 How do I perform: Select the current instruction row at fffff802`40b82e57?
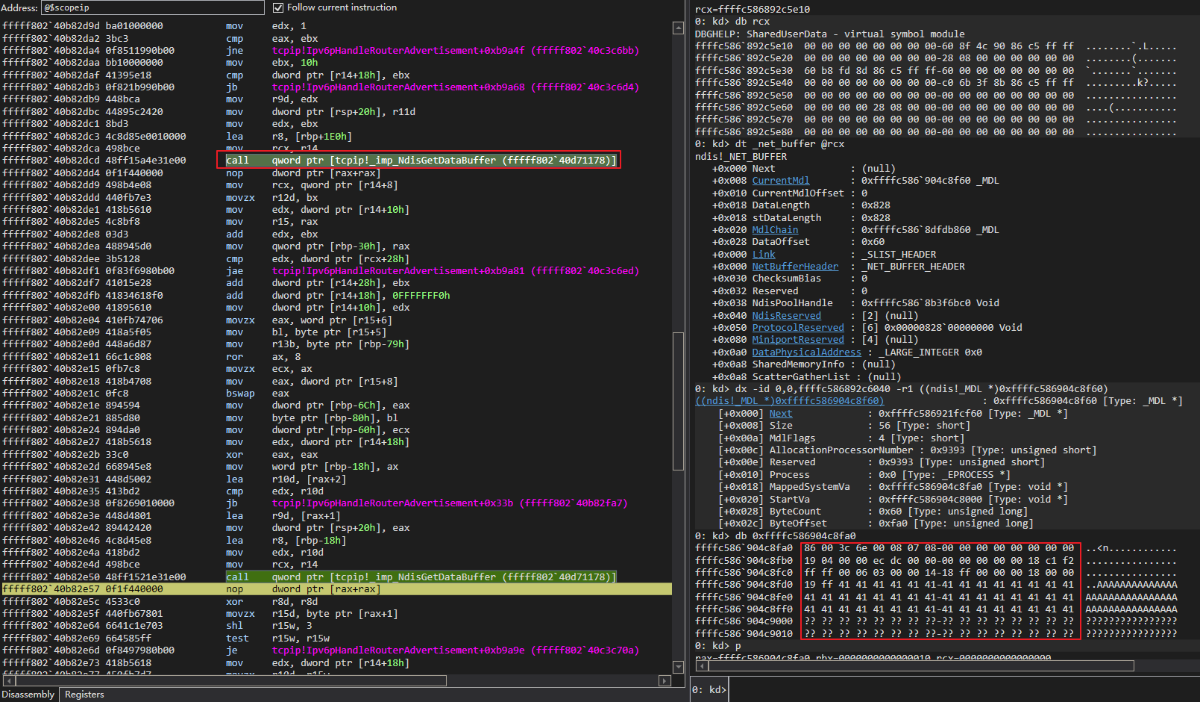point(335,590)
